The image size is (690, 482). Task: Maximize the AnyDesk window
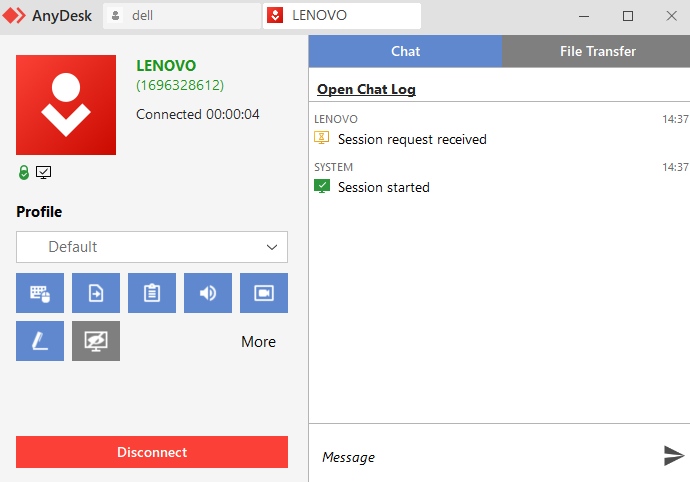(628, 16)
